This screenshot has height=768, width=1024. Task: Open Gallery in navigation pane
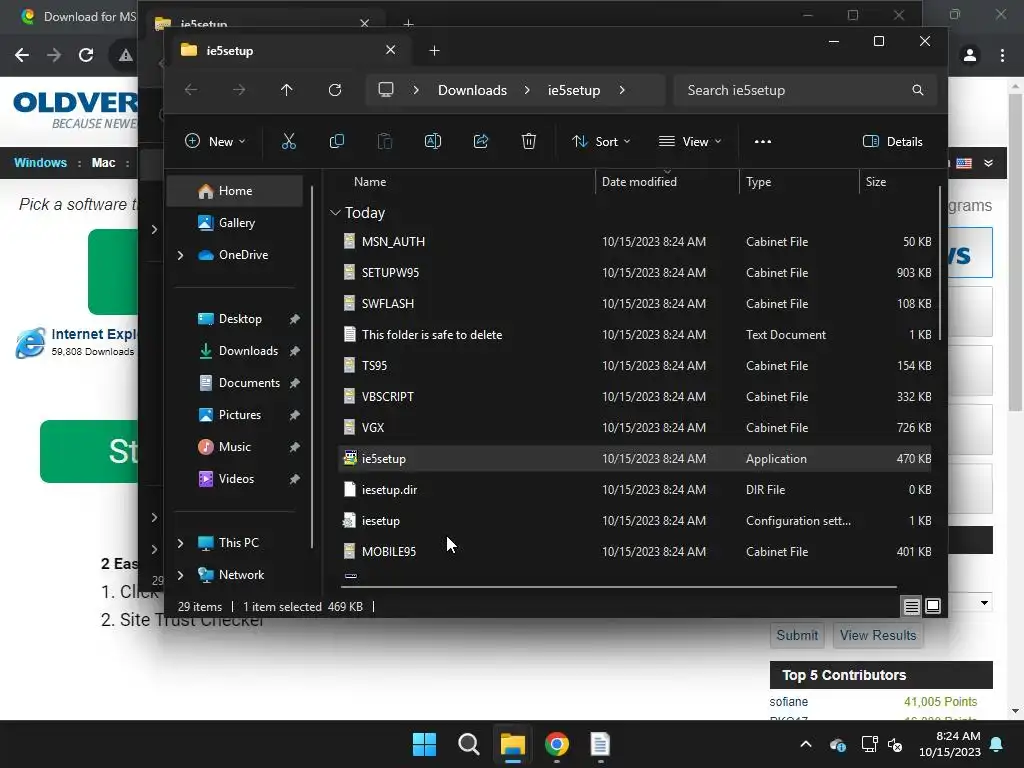click(235, 223)
